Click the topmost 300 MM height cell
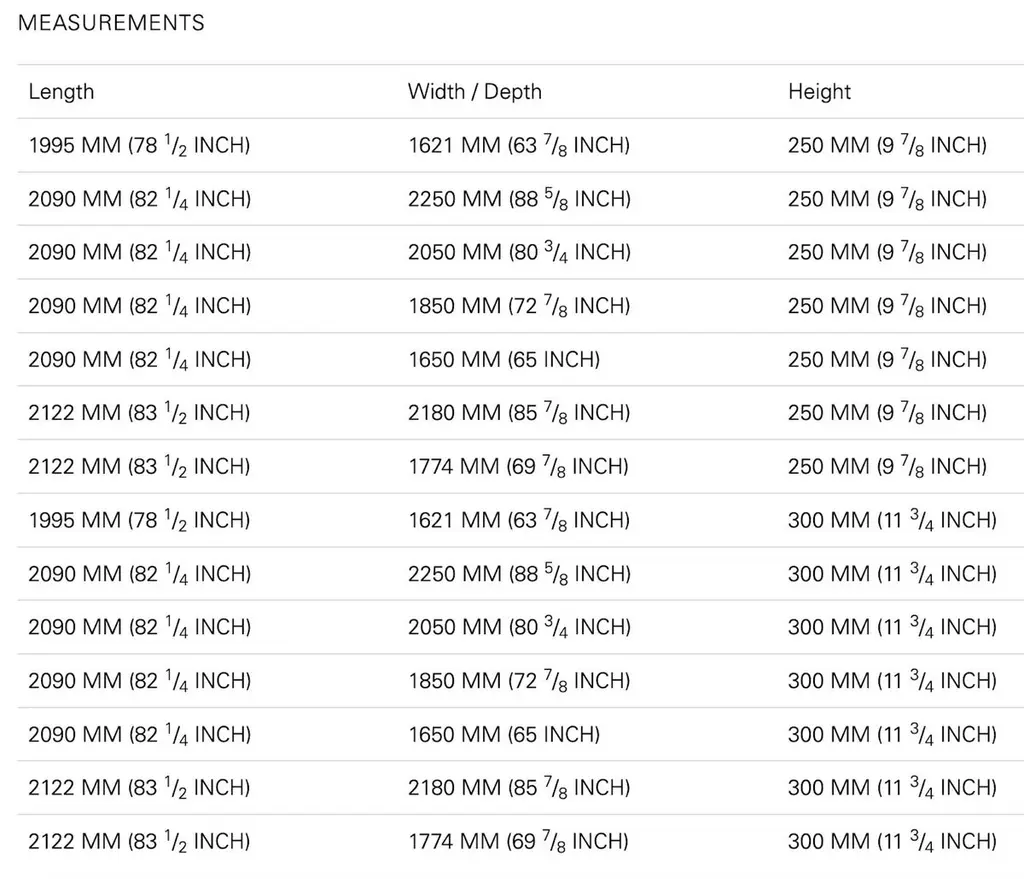1024x879 pixels. point(892,520)
